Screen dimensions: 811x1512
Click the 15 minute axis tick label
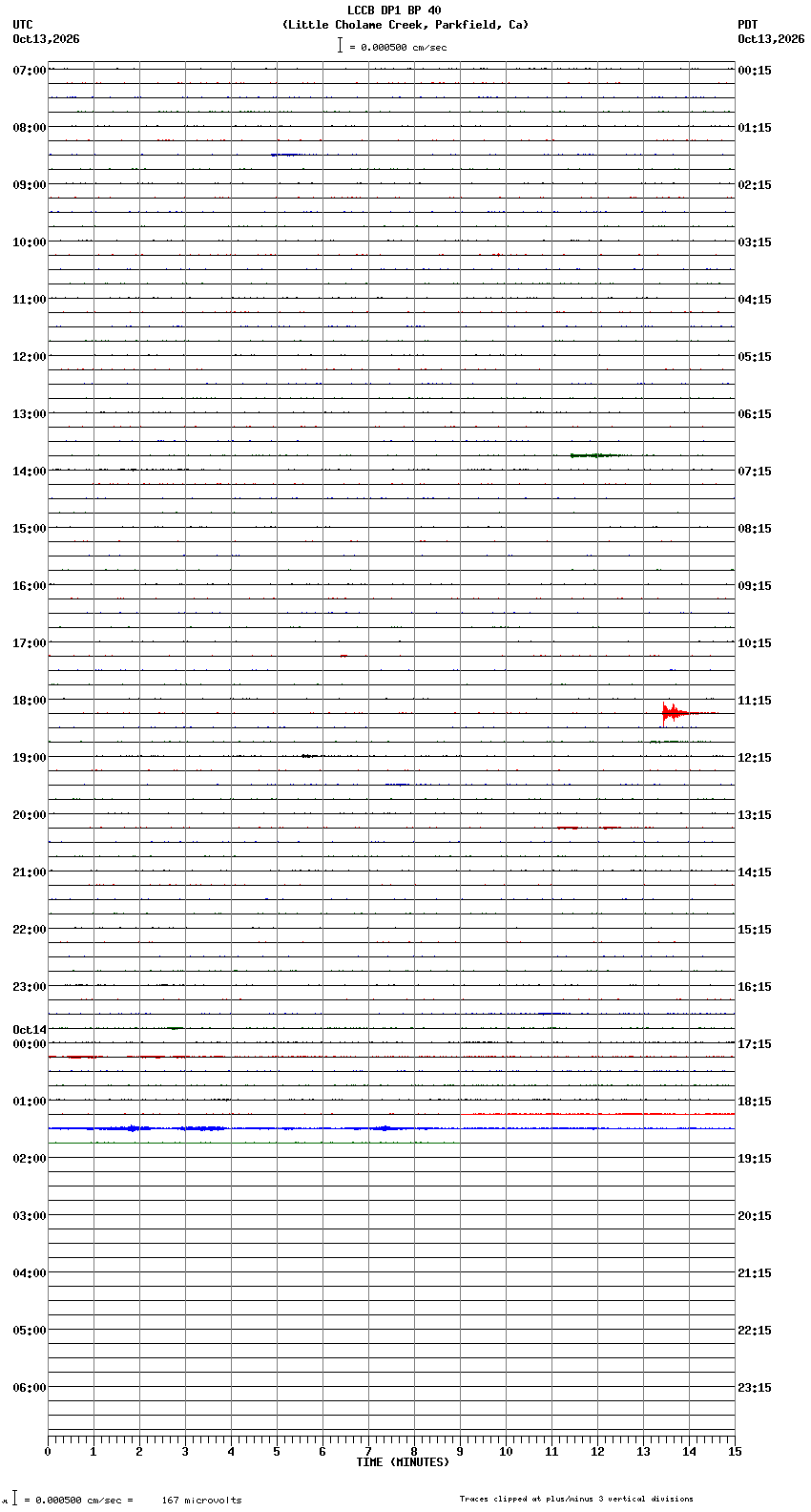(x=735, y=1452)
